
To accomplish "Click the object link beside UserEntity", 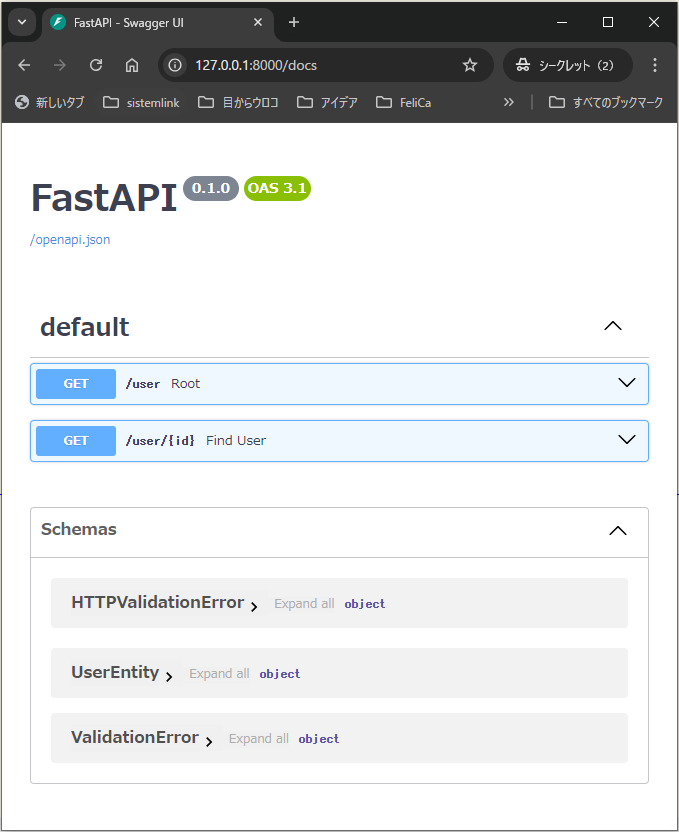I will coord(279,674).
